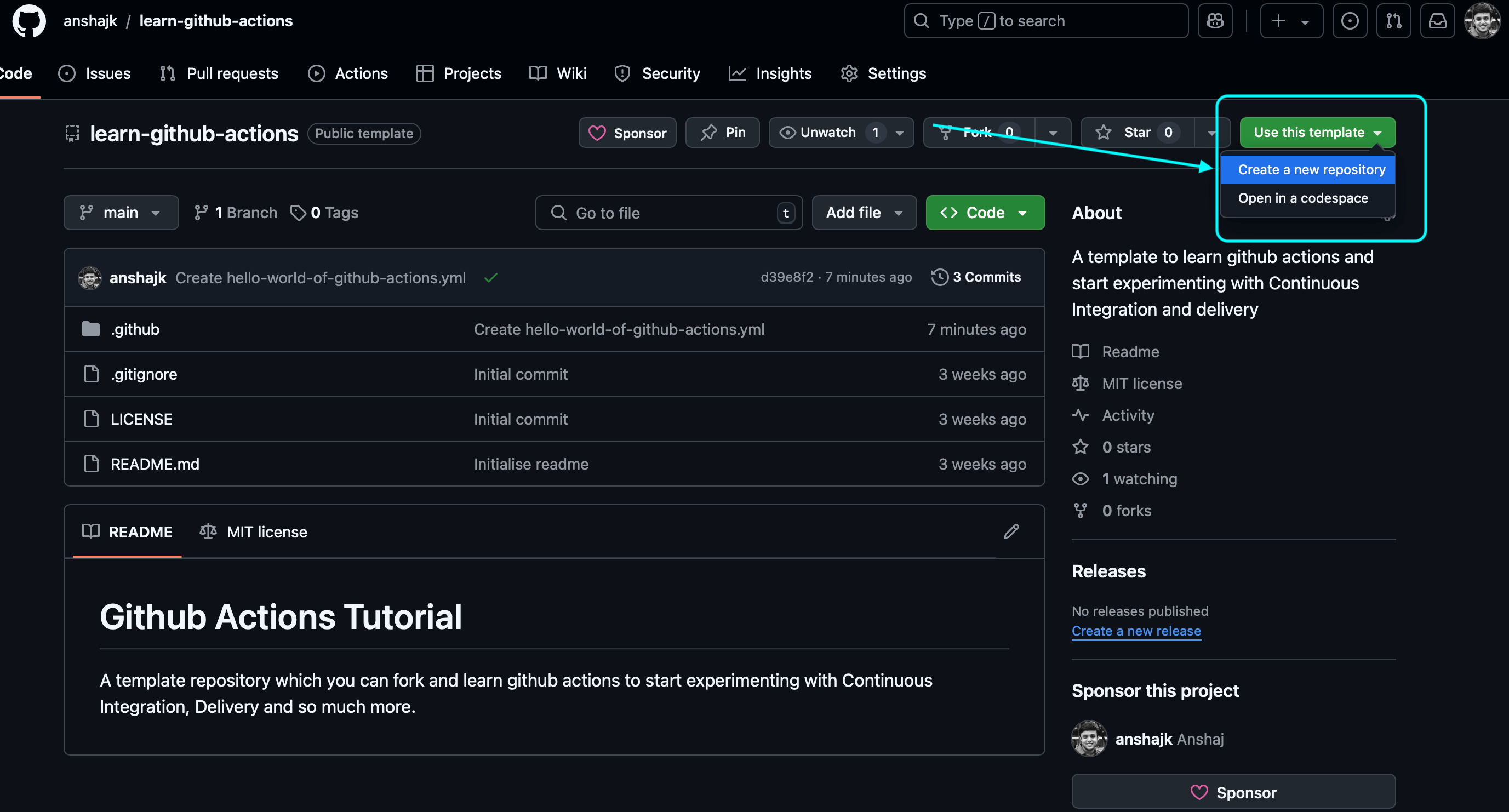Open the green Code dropdown
This screenshot has height=812, width=1509.
[x=985, y=213]
